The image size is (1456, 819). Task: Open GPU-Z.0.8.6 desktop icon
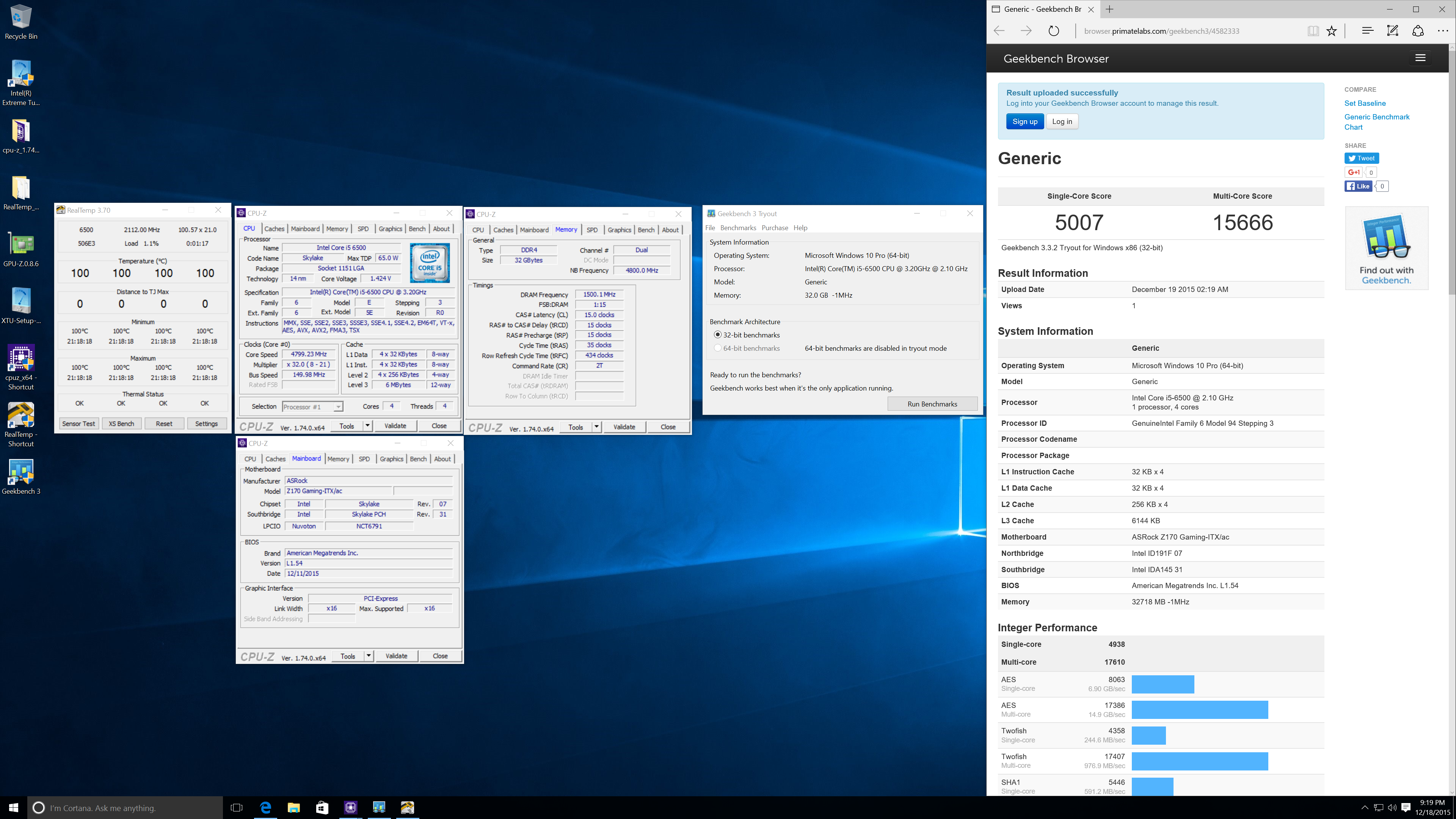21,249
